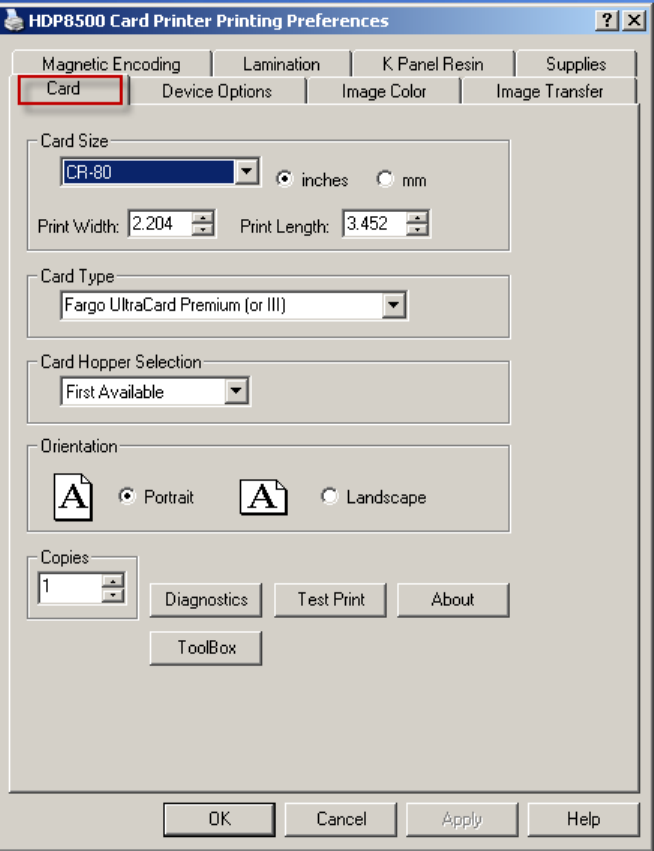Open the Supplies tab
Image resolution: width=654 pixels, height=851 pixels.
(x=576, y=64)
